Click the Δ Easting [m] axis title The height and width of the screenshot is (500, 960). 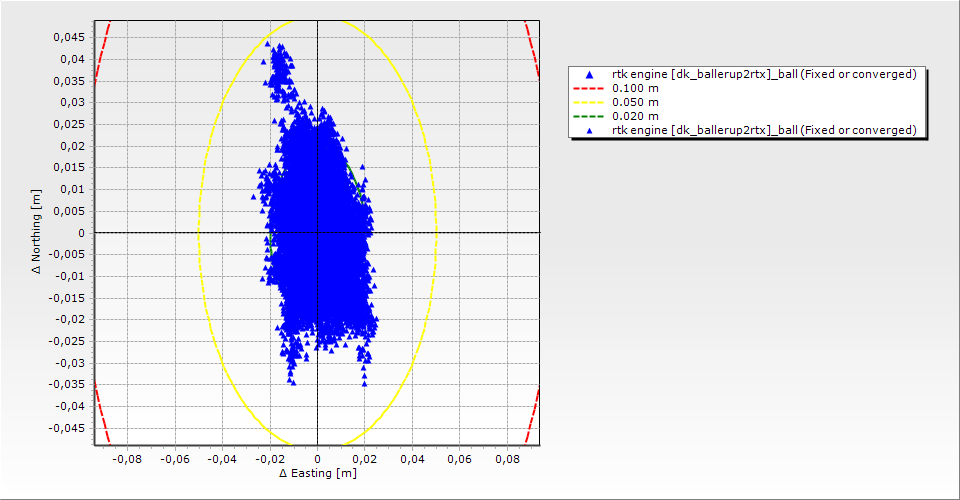(x=318, y=473)
